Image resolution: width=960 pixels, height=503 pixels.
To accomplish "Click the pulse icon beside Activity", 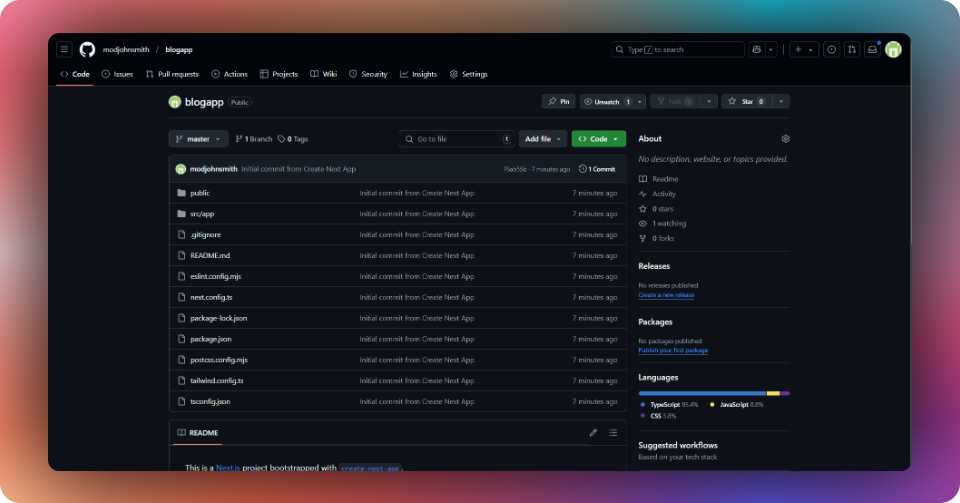I will 643,194.
